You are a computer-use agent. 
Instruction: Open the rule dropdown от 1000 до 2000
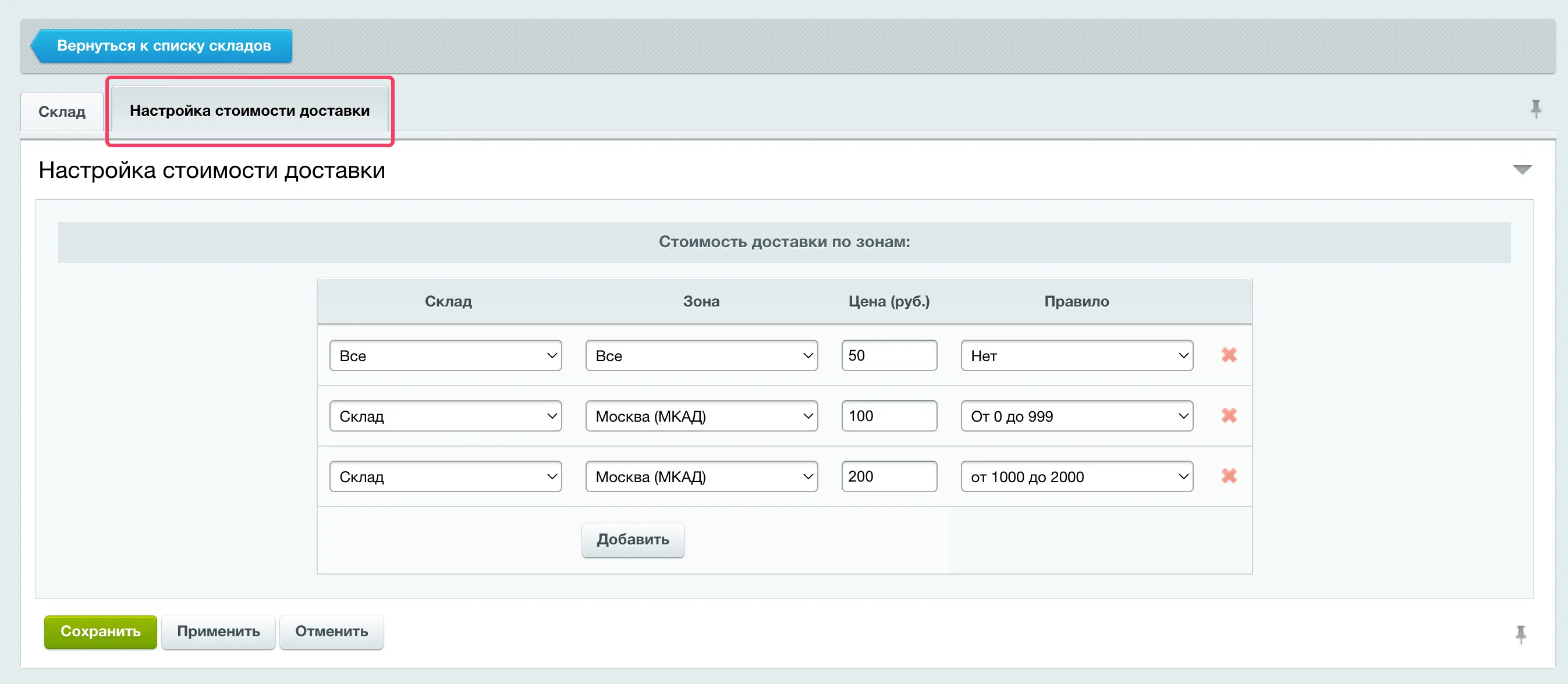click(x=1077, y=476)
